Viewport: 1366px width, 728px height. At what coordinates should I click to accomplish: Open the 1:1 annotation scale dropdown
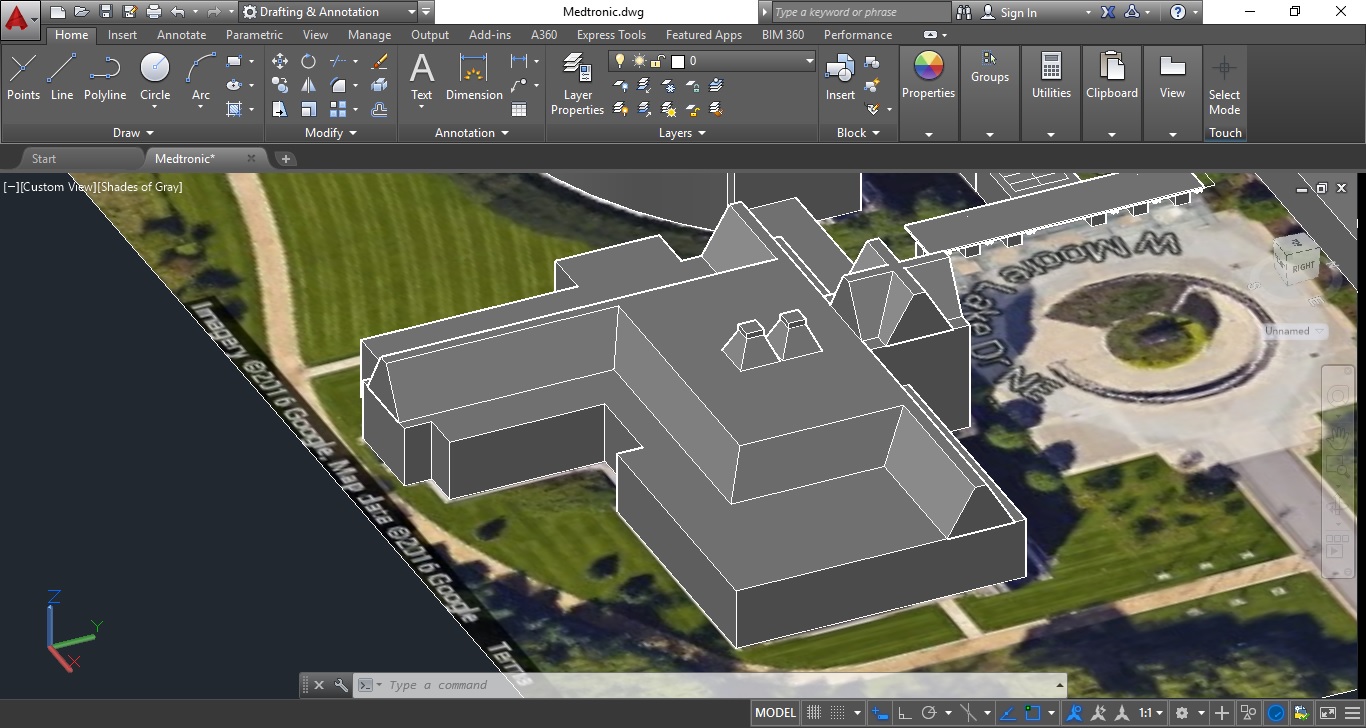pos(1151,713)
